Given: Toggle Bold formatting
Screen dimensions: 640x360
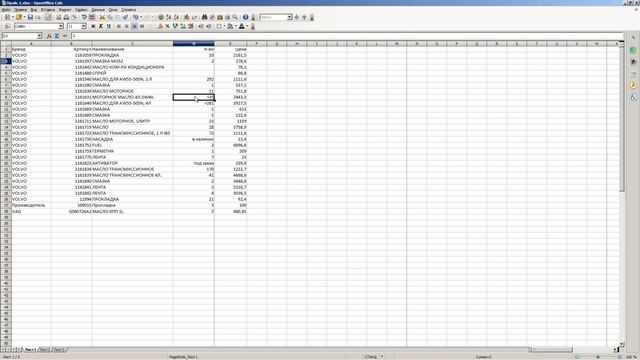Looking at the screenshot, I should [93, 26].
